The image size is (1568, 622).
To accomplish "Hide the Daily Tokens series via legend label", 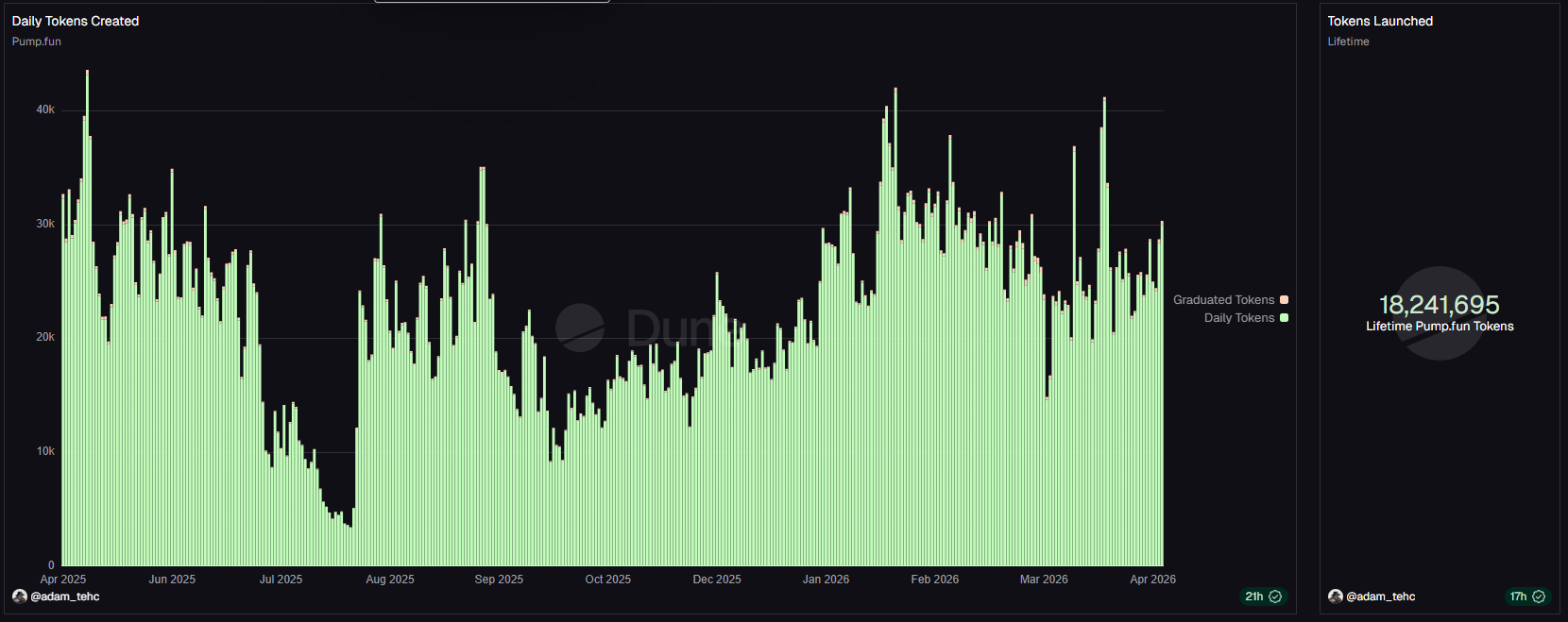I will [1239, 318].
